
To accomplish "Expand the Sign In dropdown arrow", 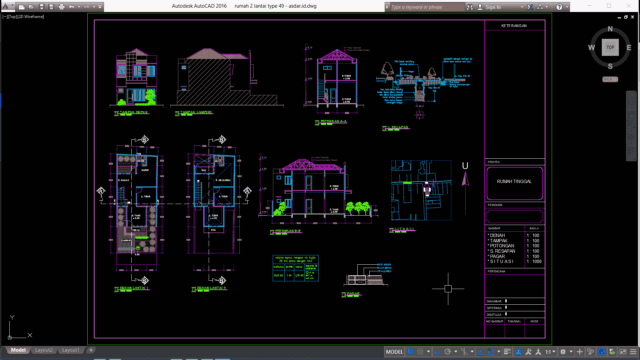I will point(522,7).
